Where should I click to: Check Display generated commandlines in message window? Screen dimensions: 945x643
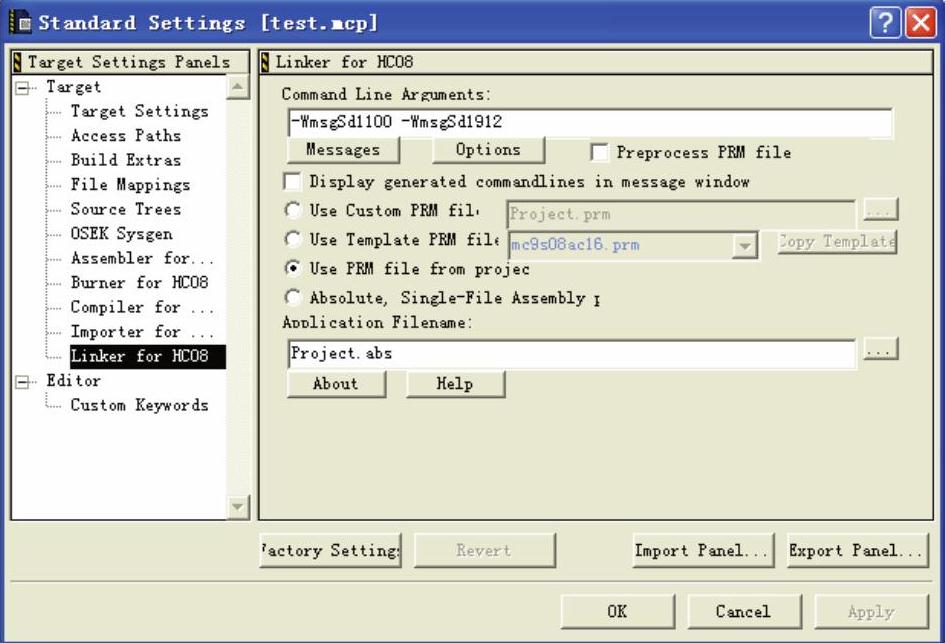coord(292,182)
